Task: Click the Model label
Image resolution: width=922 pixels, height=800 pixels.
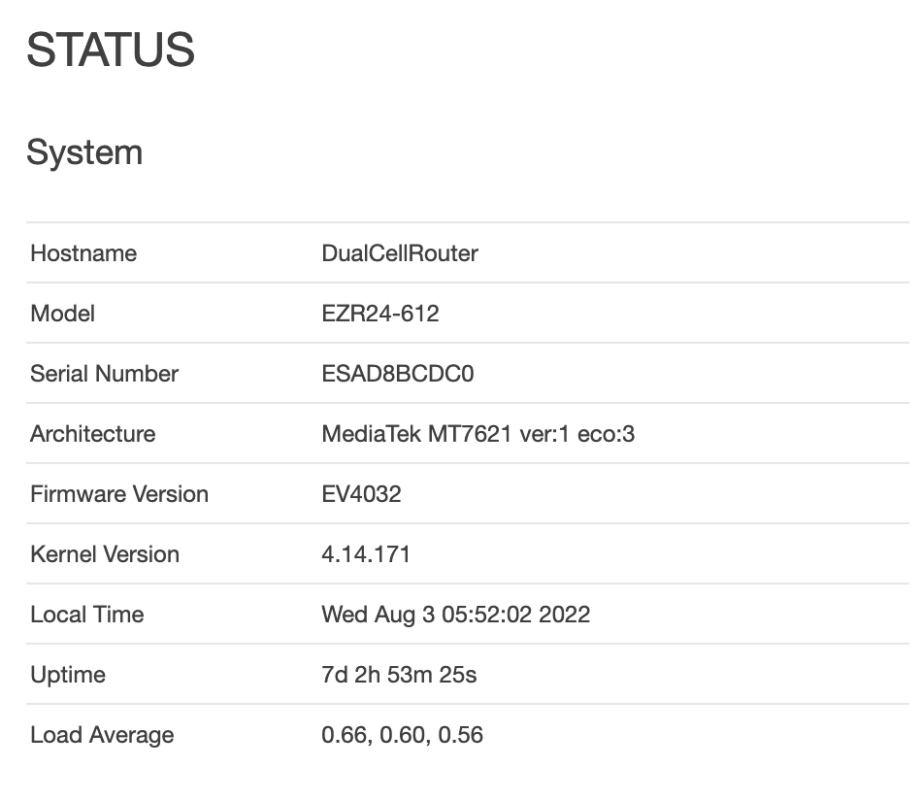Action: pyautogui.click(x=62, y=313)
